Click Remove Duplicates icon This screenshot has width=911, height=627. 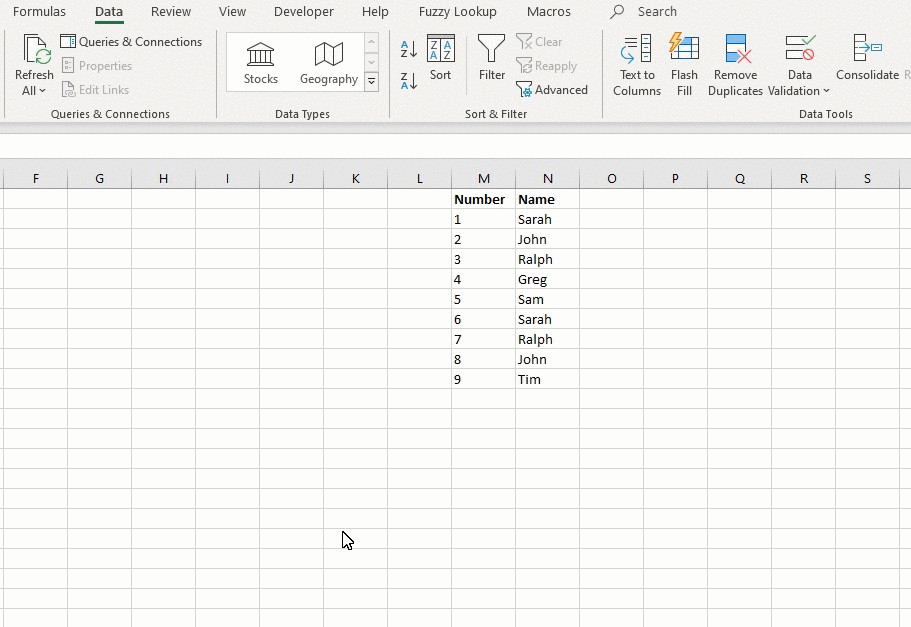pyautogui.click(x=735, y=65)
